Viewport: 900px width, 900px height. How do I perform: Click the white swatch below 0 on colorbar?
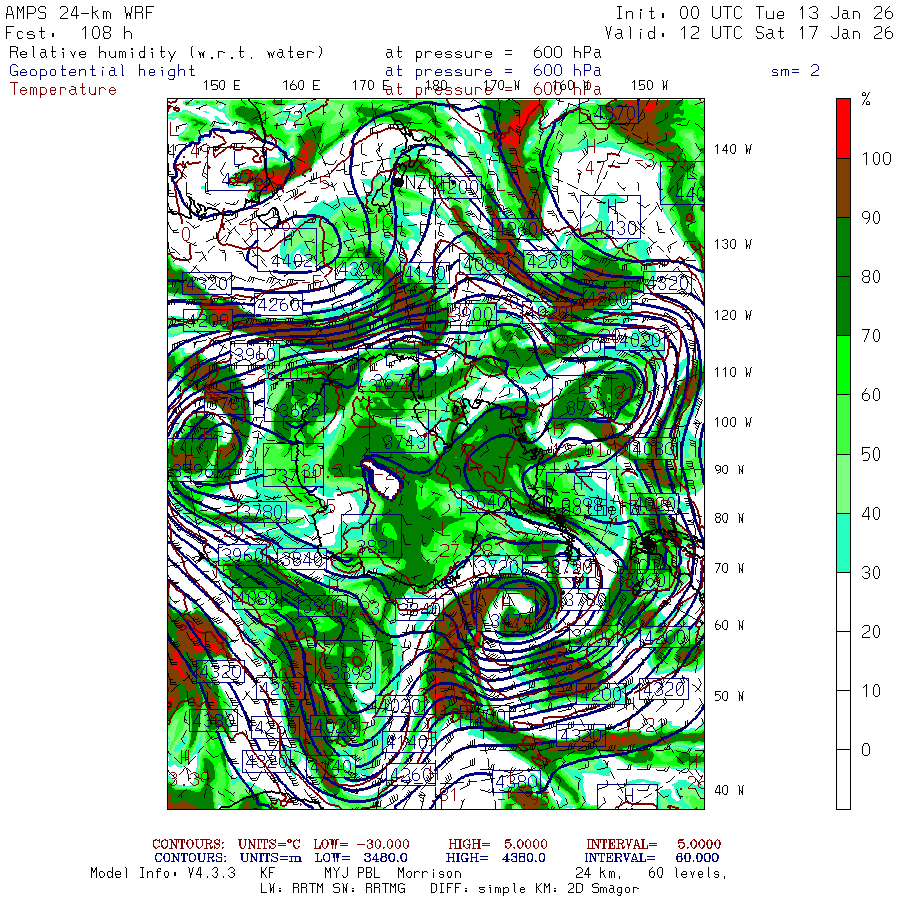[x=843, y=779]
